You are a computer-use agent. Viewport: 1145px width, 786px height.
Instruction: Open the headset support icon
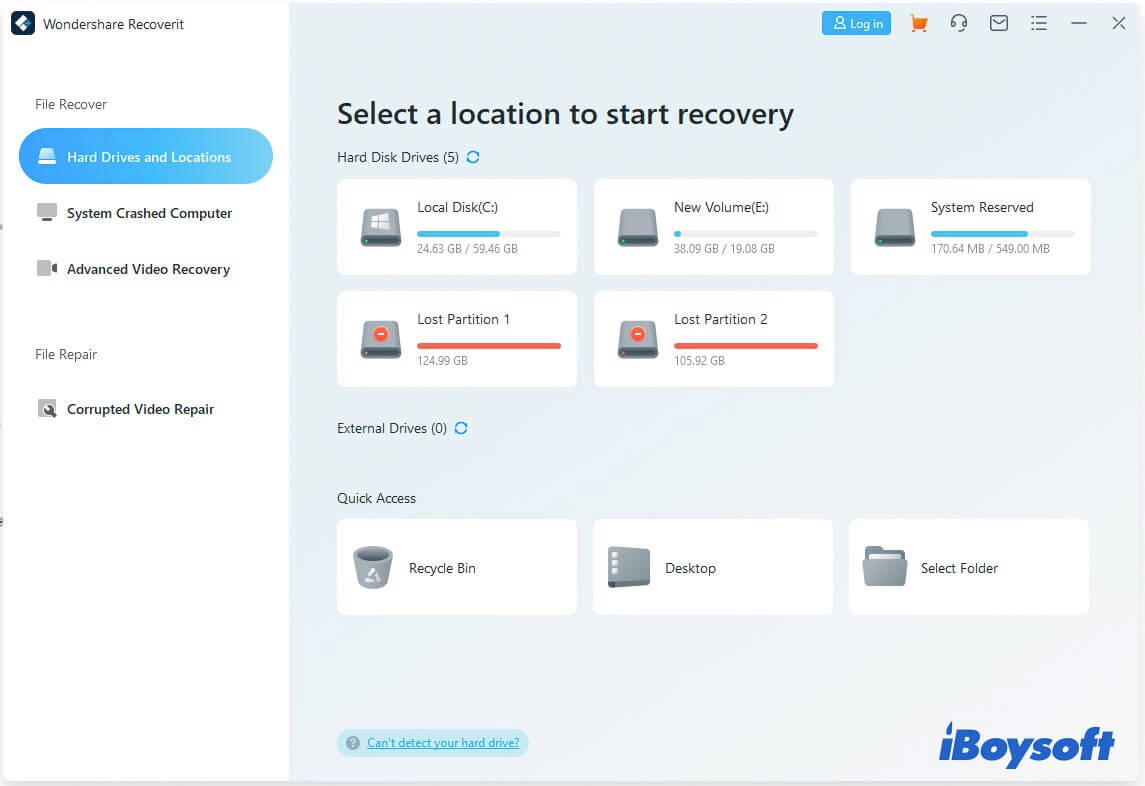959,23
